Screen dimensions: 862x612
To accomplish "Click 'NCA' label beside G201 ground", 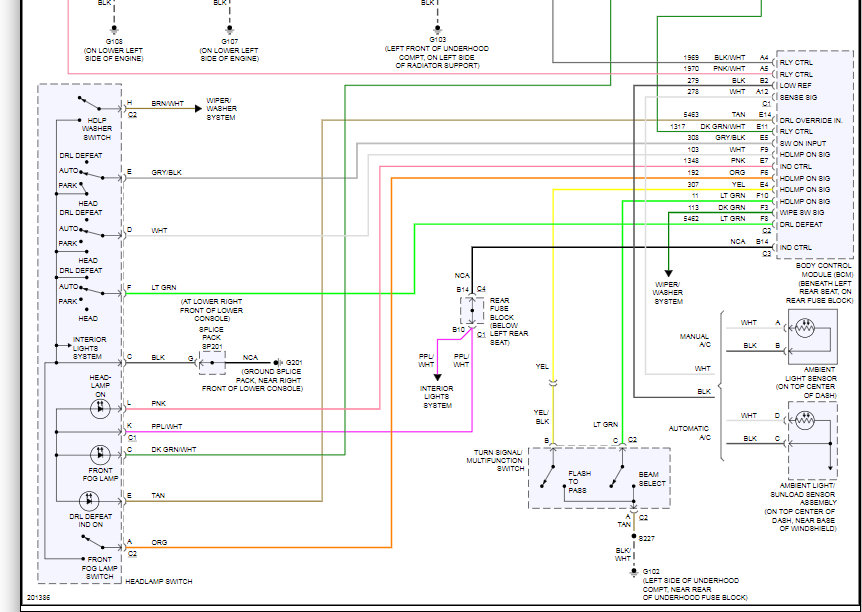I will tap(250, 358).
